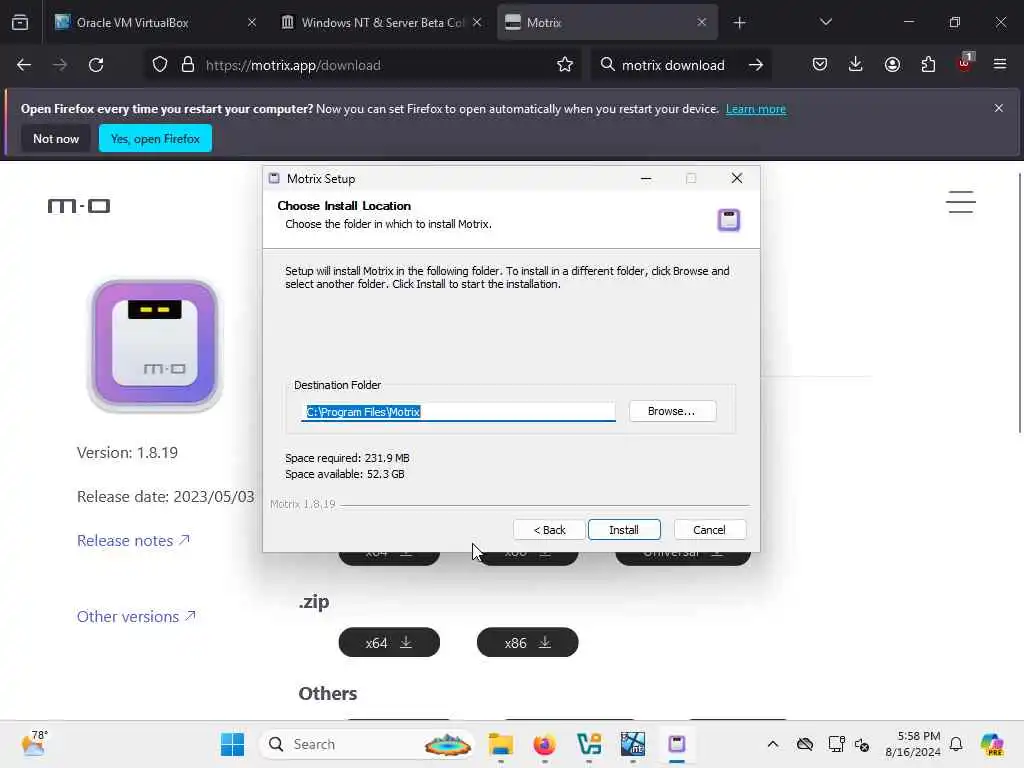Close the Motrix browser tab
The width and height of the screenshot is (1024, 768).
(701, 22)
